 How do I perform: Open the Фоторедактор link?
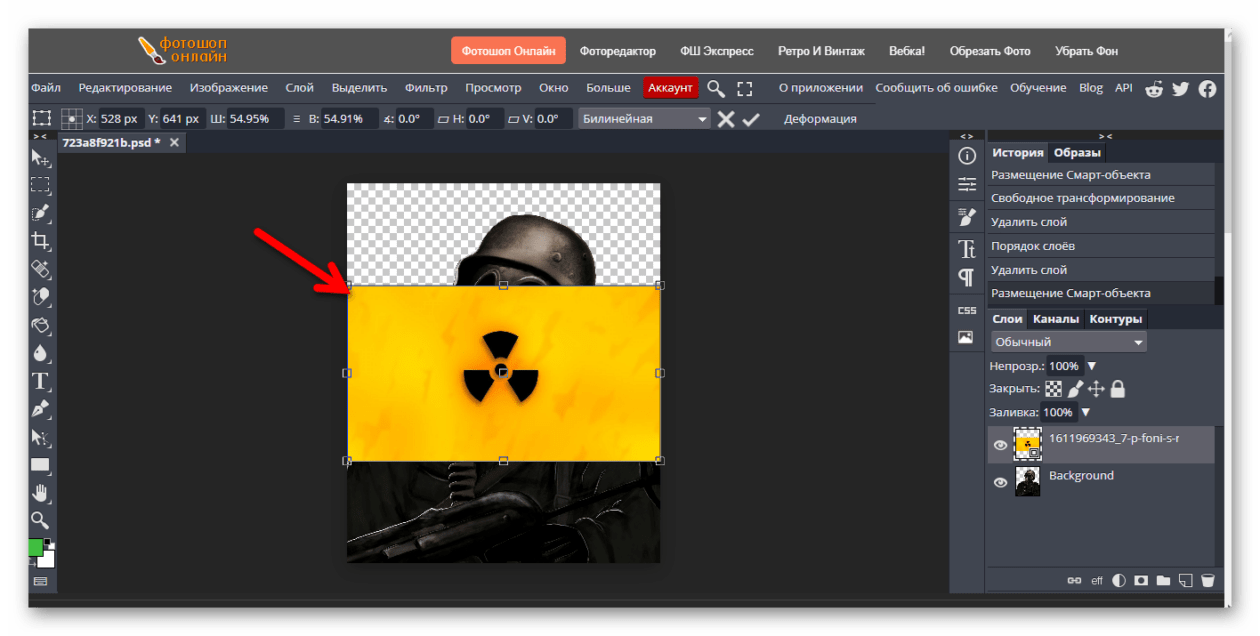coord(617,51)
